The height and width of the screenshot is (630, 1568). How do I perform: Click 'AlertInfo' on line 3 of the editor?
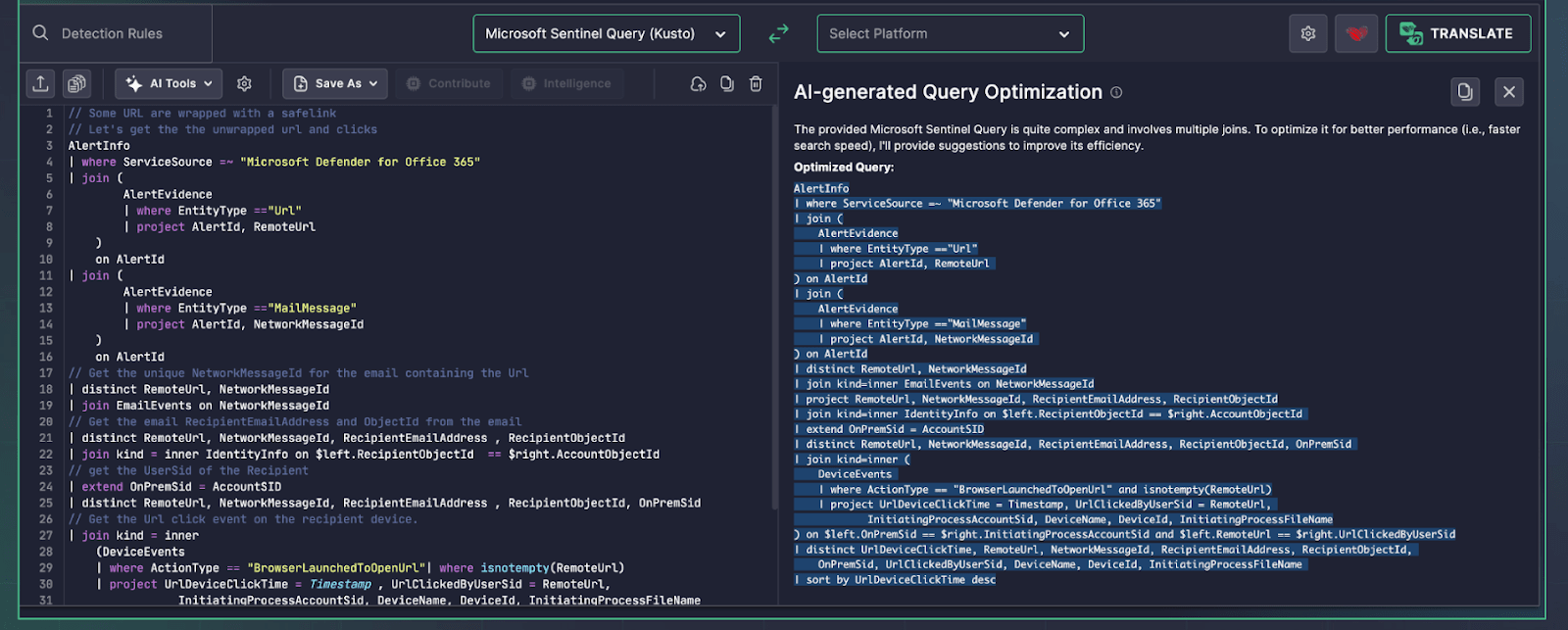99,145
